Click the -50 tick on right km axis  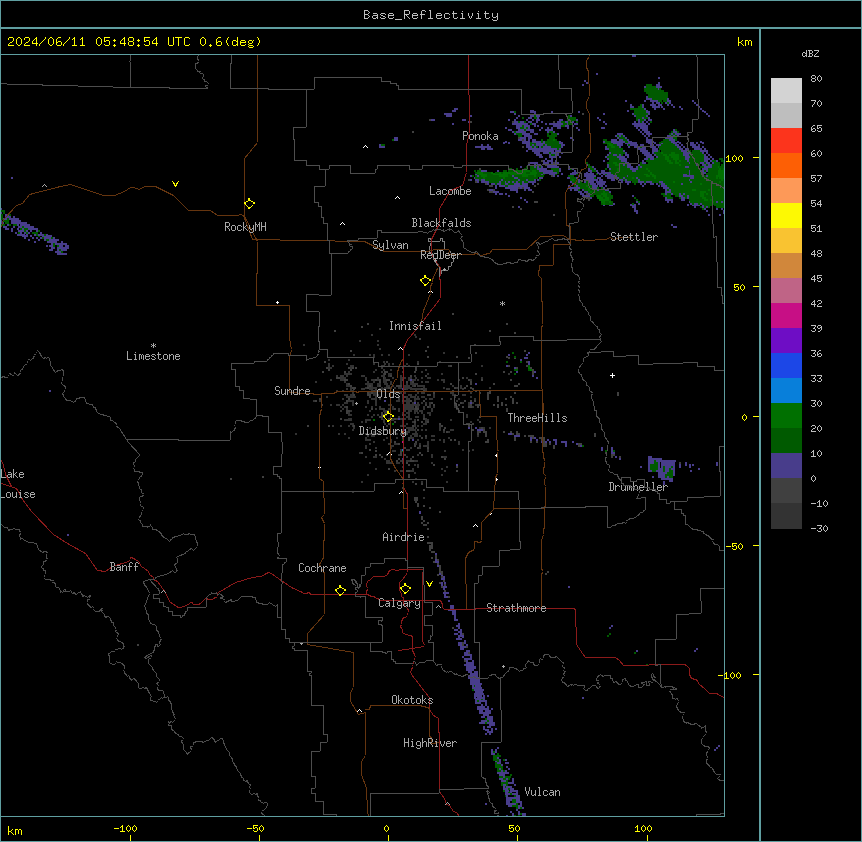coord(734,546)
